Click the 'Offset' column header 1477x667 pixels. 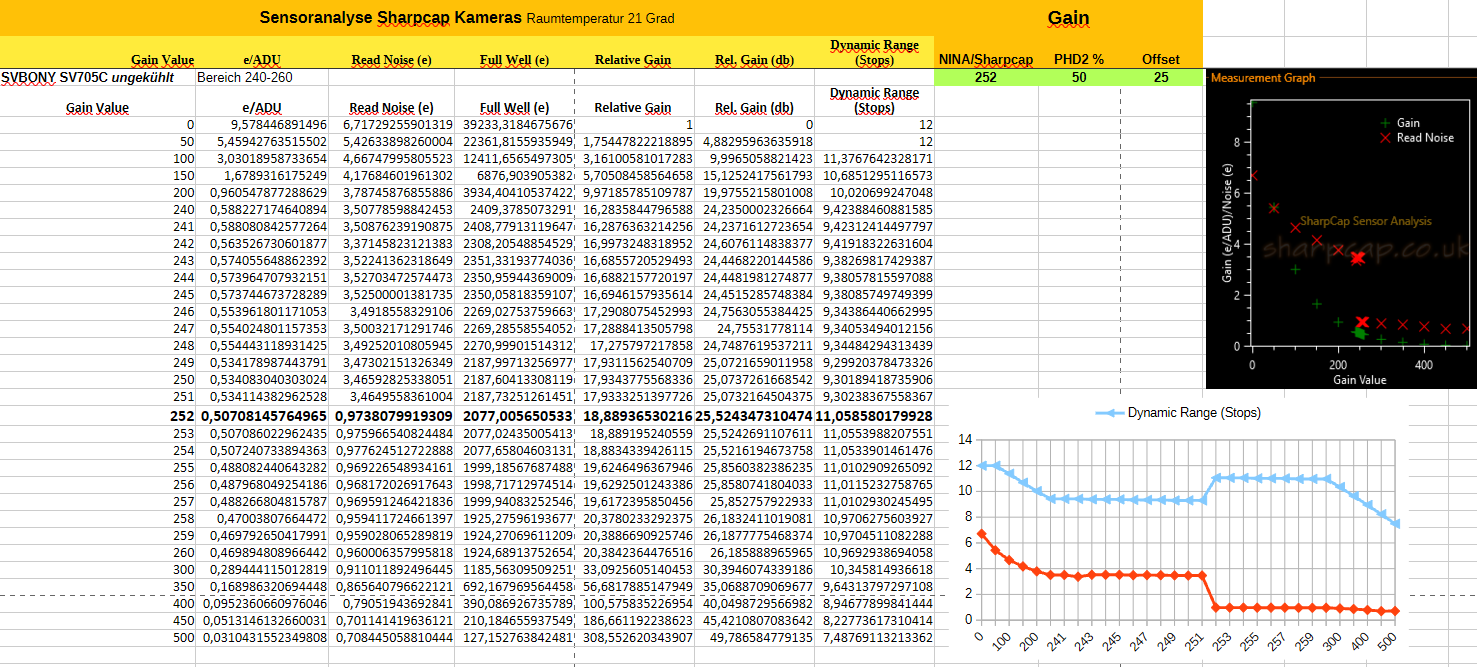point(1161,59)
